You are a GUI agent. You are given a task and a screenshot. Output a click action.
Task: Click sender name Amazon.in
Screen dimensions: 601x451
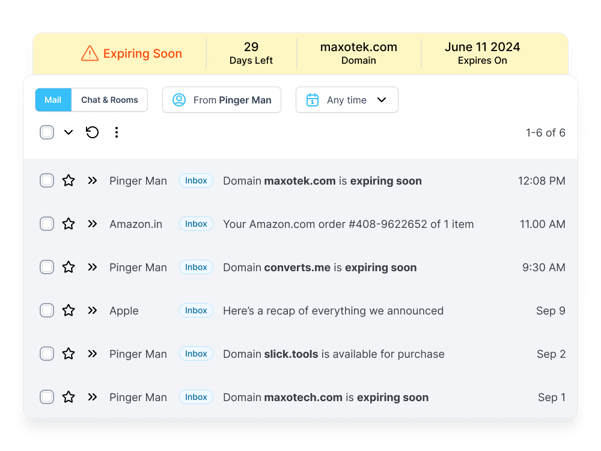136,224
